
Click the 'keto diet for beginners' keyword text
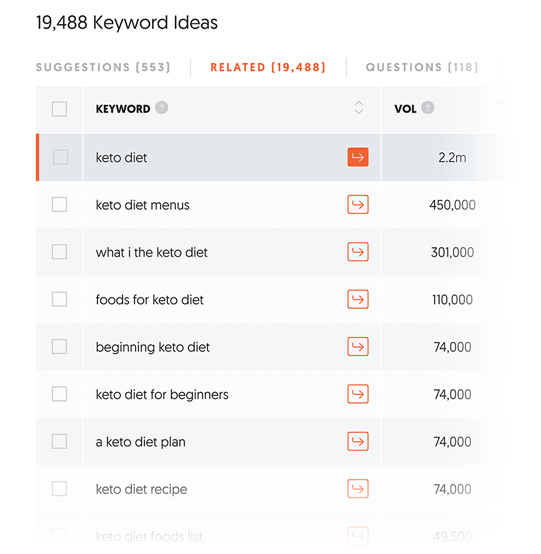coord(162,394)
